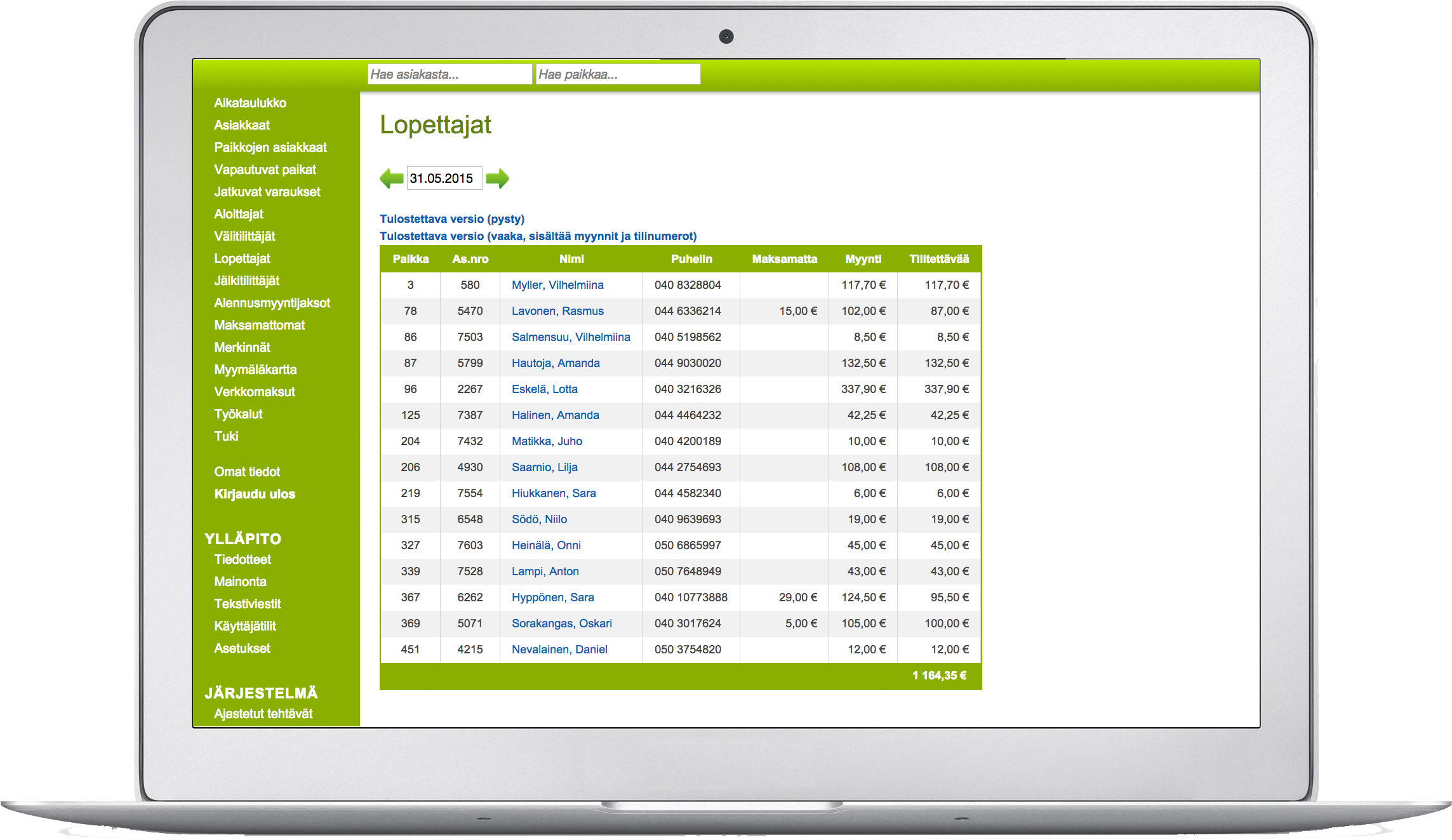Open customer Sorakangas, Oskari
The width and height of the screenshot is (1452, 840).
pos(562,623)
